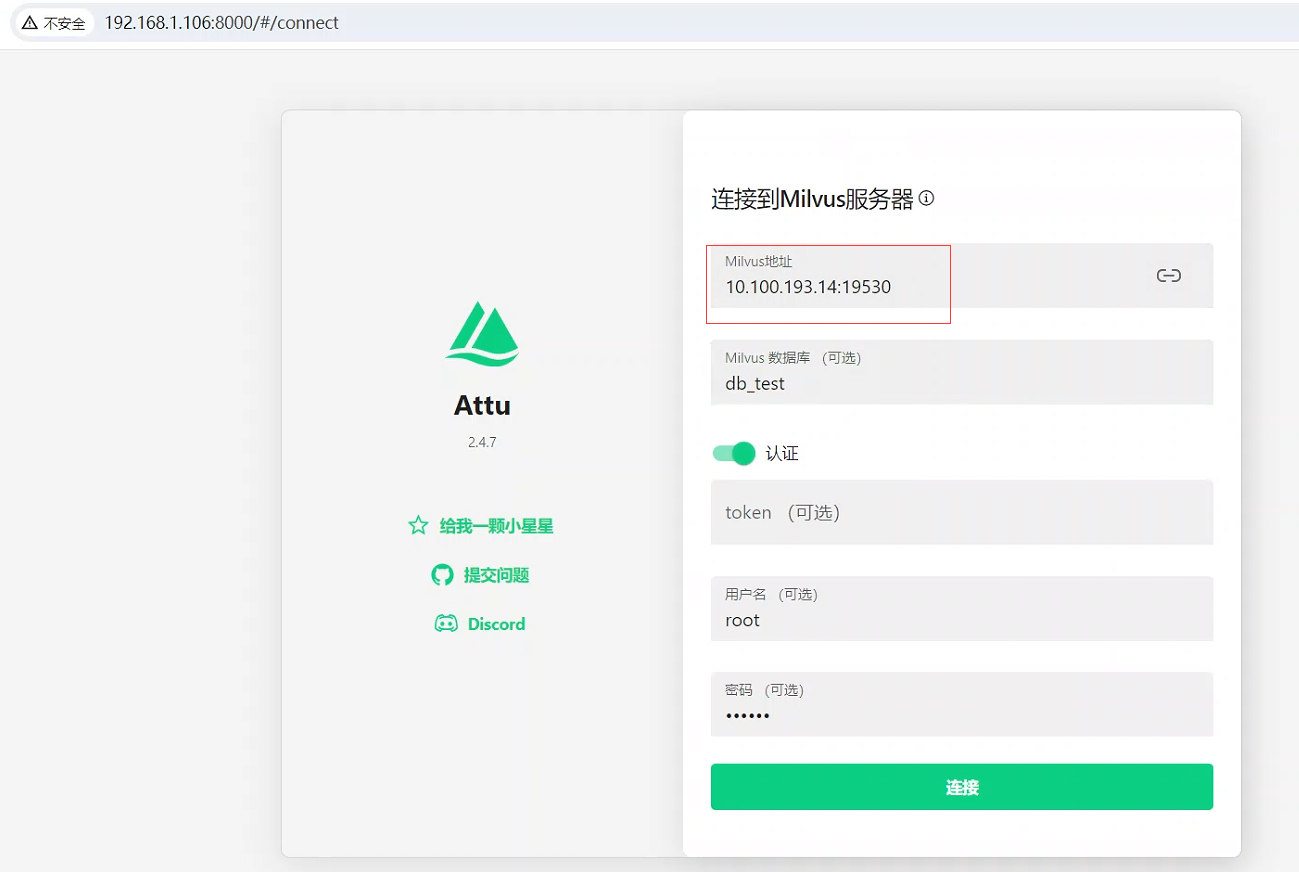Click the Attu title text
Viewport: 1299px width, 872px height.
point(482,405)
